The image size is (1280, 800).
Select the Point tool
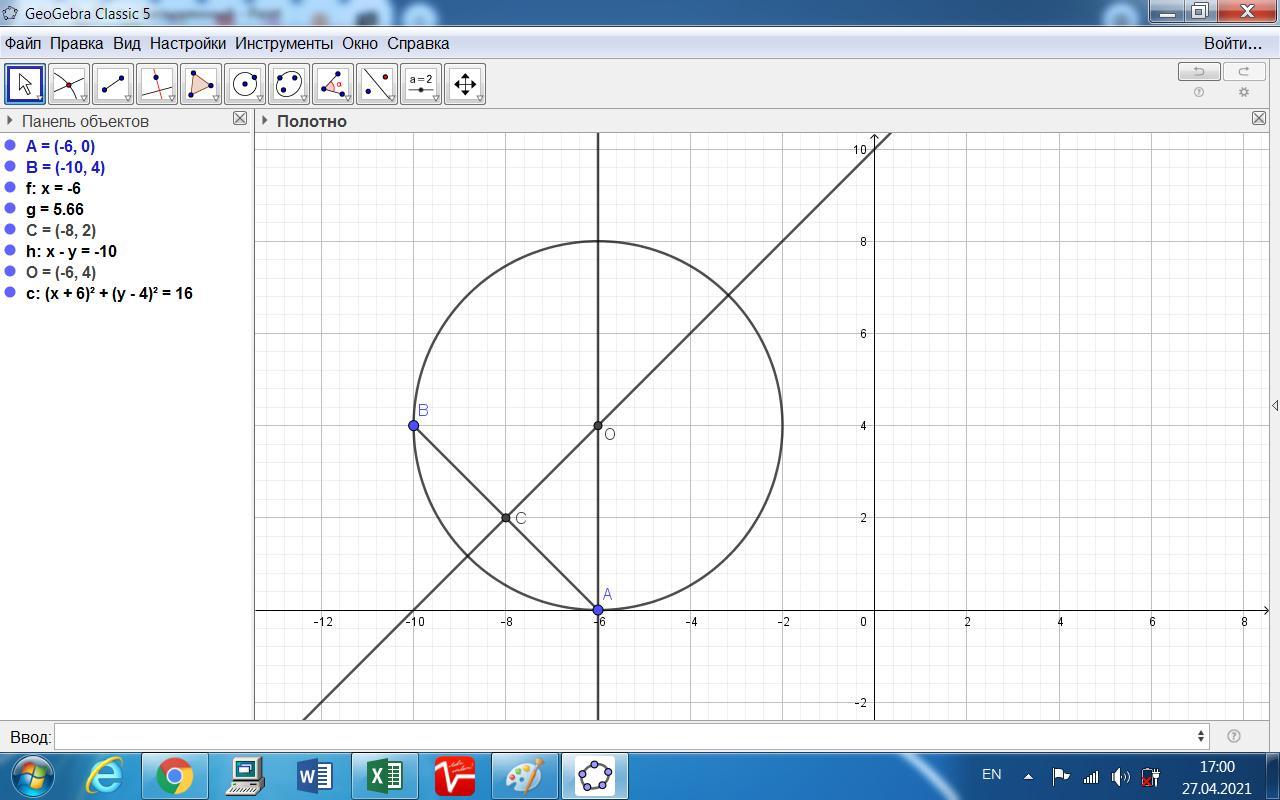pos(69,84)
